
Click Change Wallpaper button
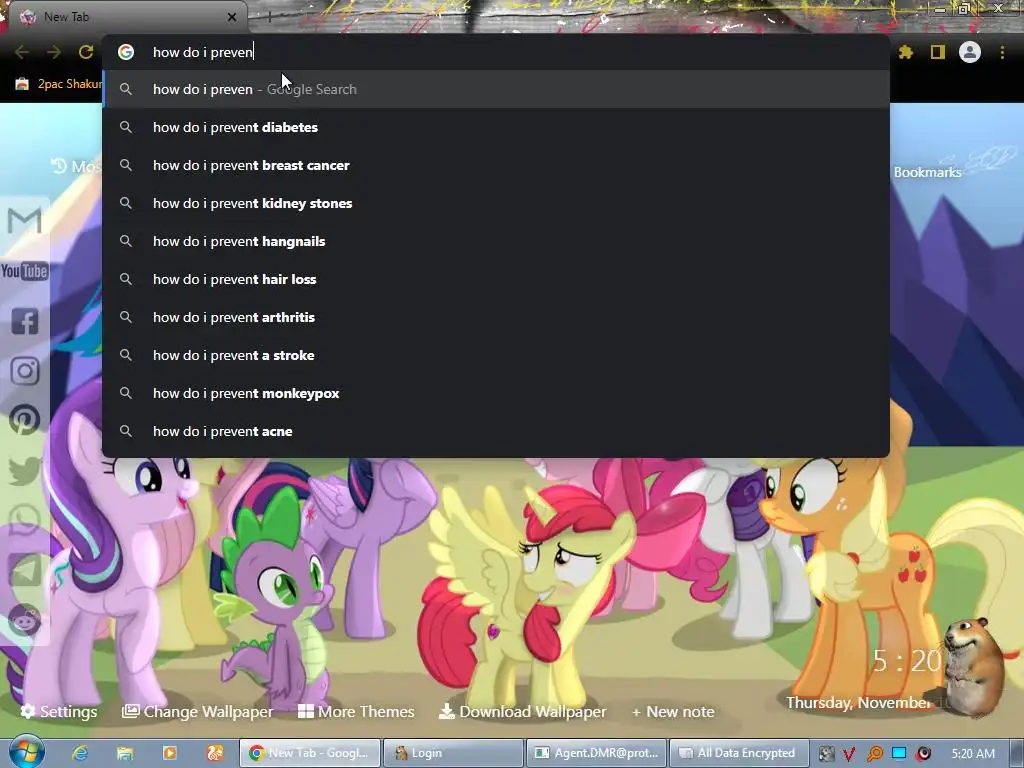(198, 711)
